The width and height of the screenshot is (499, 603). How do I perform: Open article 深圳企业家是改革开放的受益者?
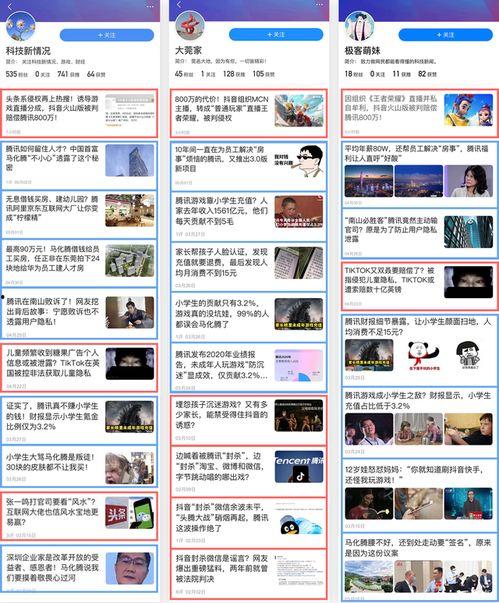(79, 568)
